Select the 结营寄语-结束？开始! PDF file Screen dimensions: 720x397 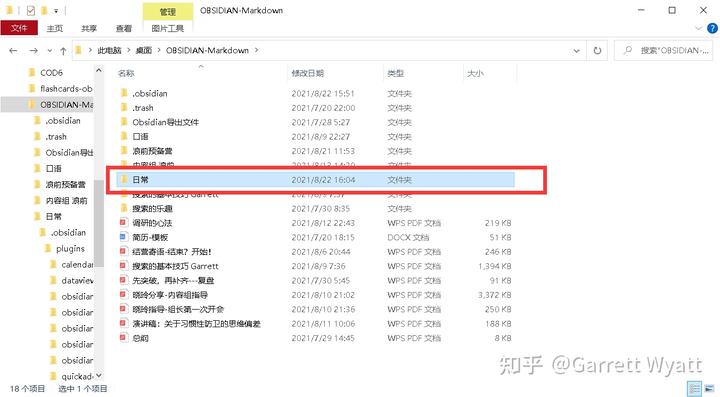coord(315,252)
